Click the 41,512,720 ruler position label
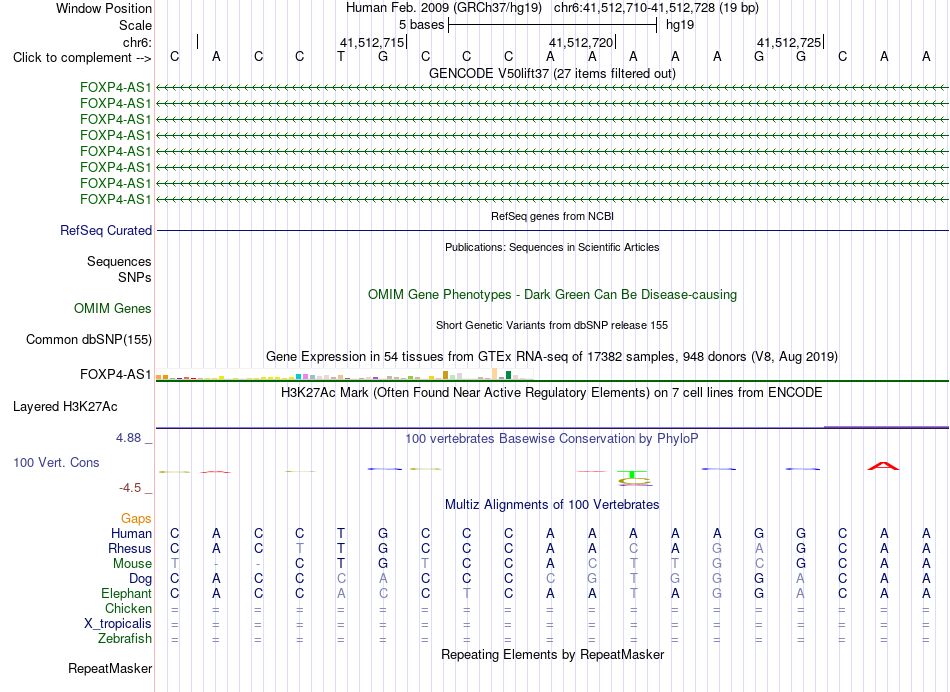The height and width of the screenshot is (692, 950). tap(580, 42)
